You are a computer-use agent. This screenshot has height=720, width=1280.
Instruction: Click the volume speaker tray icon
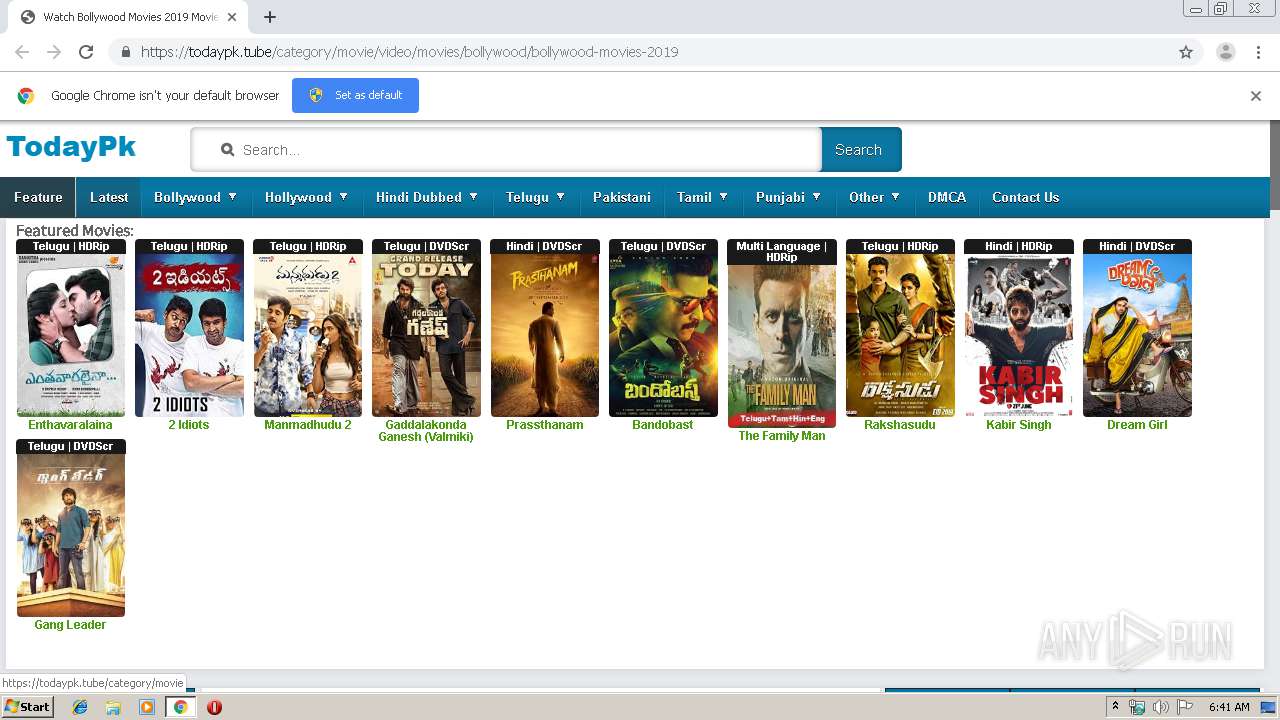[x=1160, y=707]
